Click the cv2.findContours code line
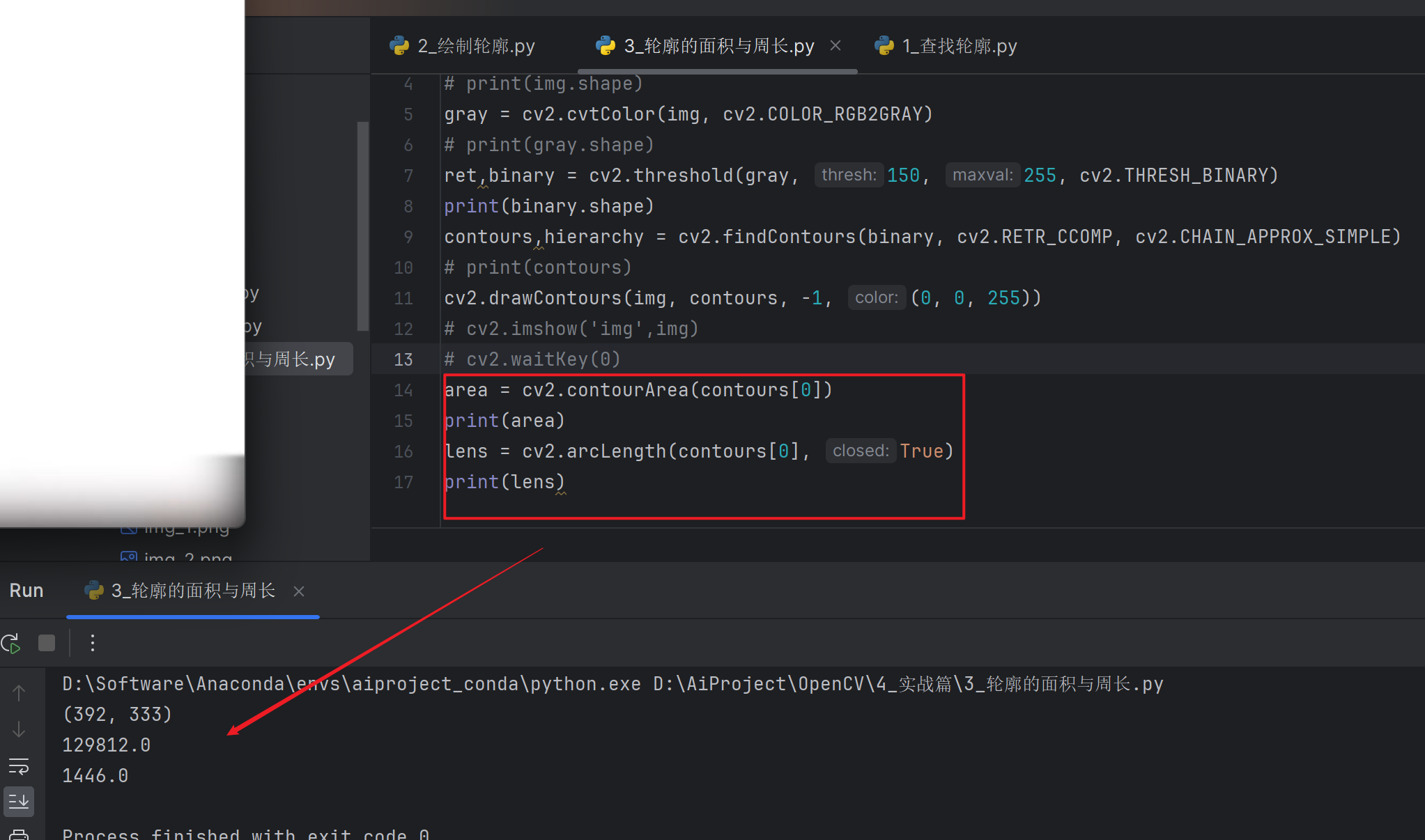 923,237
